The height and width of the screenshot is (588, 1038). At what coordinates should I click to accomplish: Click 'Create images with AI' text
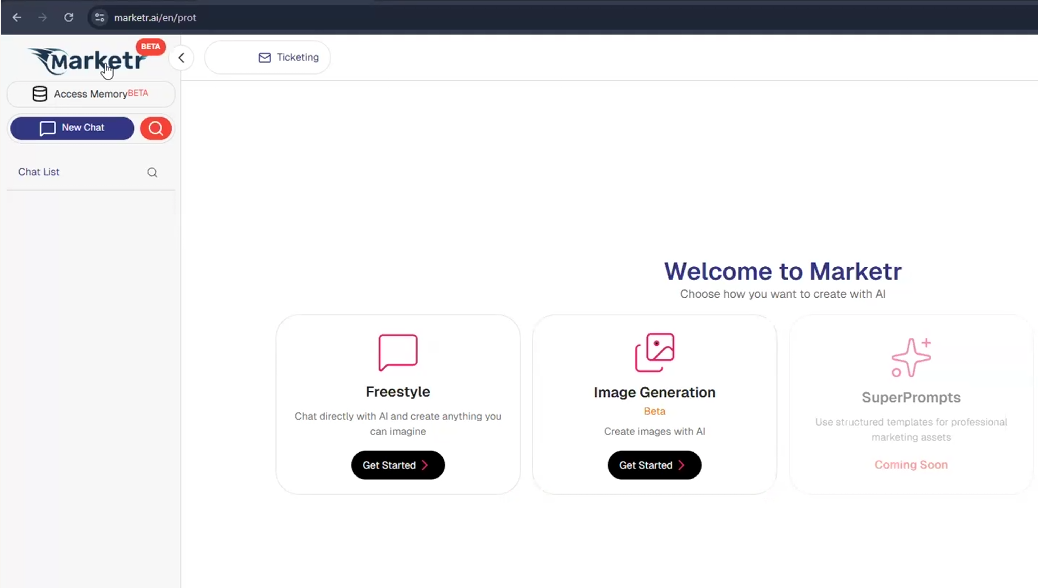pyautogui.click(x=655, y=431)
